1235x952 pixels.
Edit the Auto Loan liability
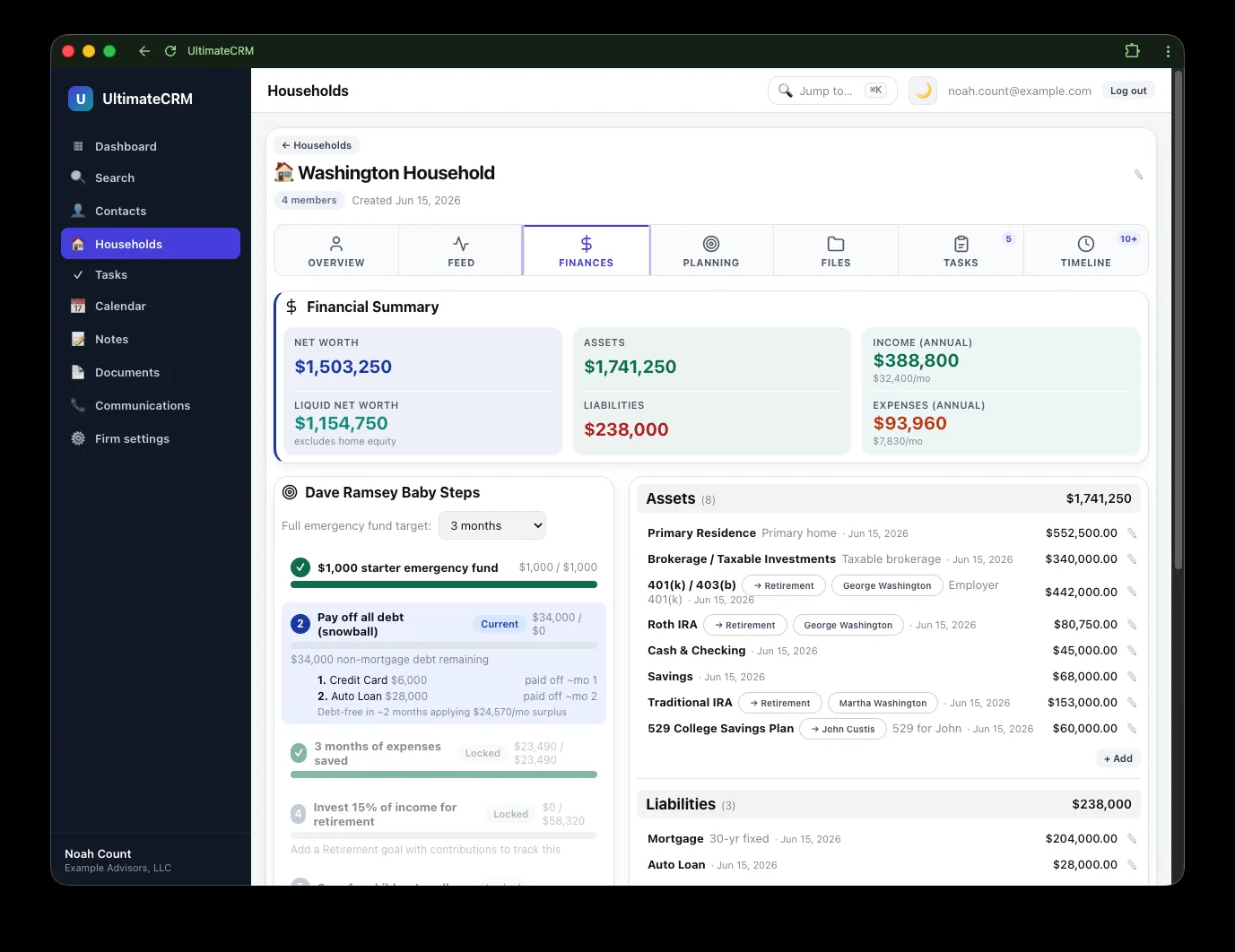click(x=1132, y=865)
